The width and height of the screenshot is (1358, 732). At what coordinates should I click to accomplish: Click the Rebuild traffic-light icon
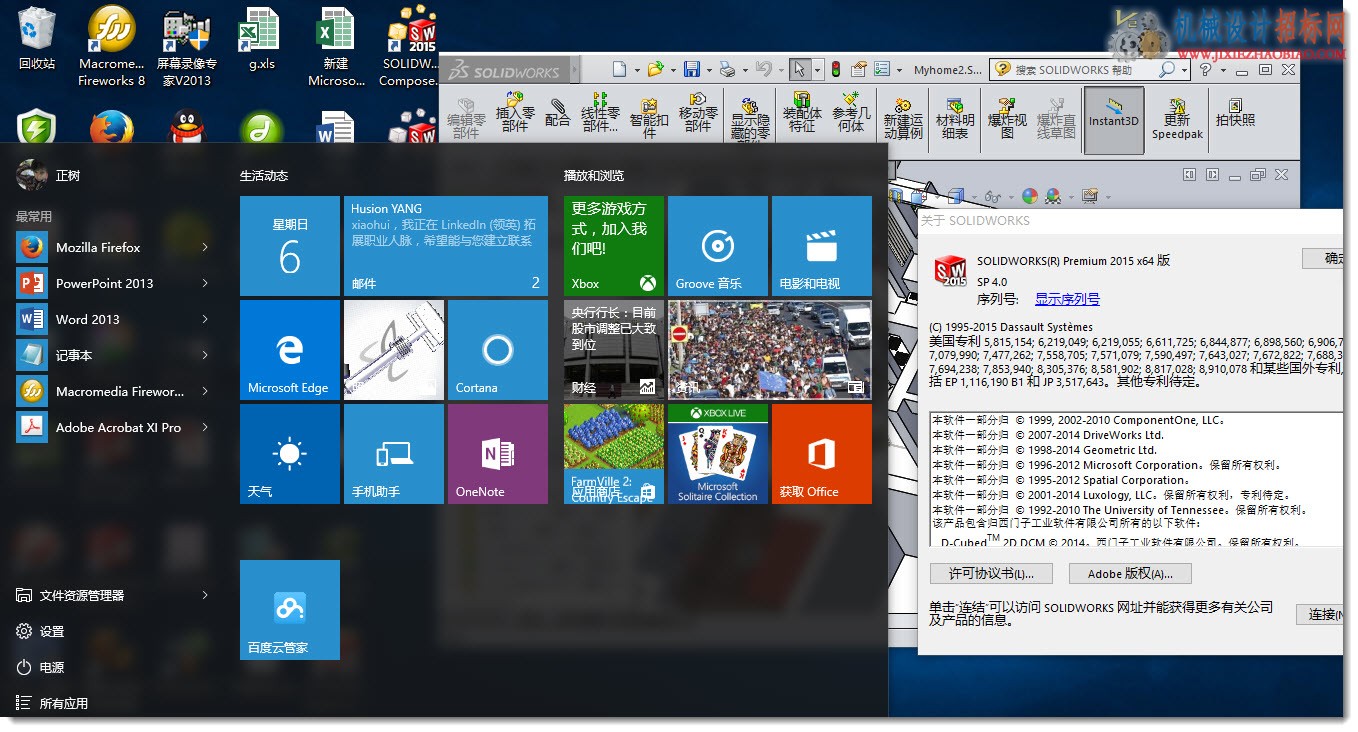[x=835, y=69]
